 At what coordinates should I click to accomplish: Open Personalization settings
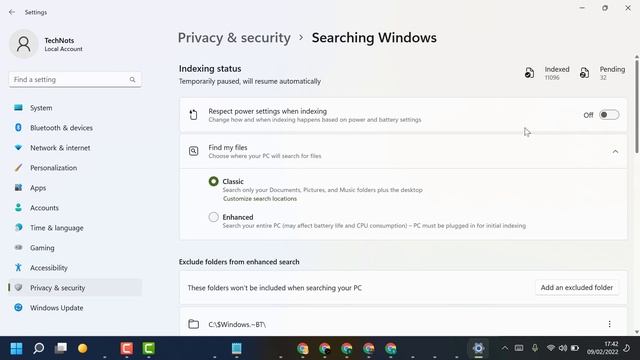click(x=75, y=168)
